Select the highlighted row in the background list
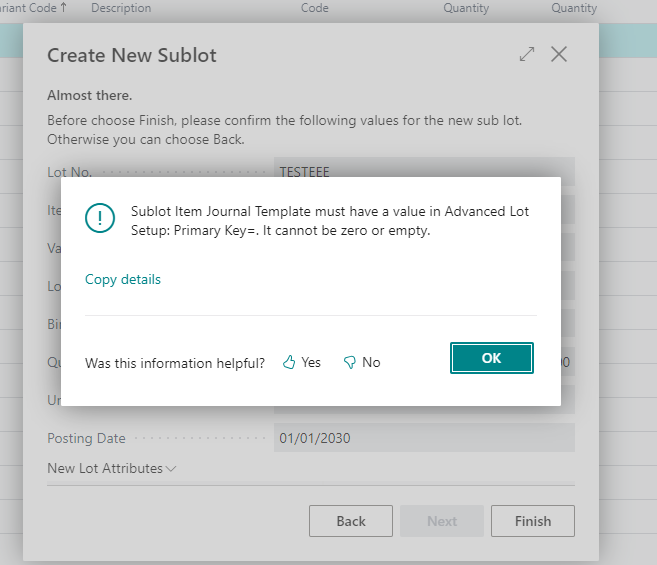Viewport: 657px width, 565px height. click(x=626, y=40)
